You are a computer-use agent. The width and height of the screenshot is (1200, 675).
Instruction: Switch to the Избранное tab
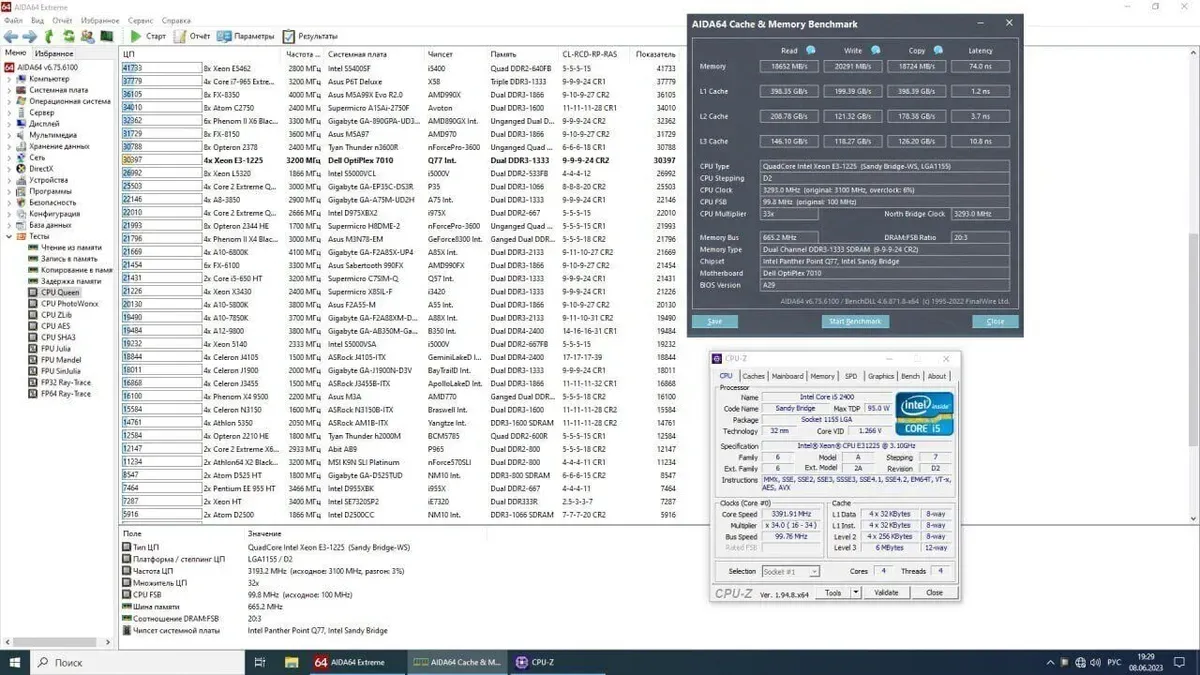pyautogui.click(x=54, y=53)
